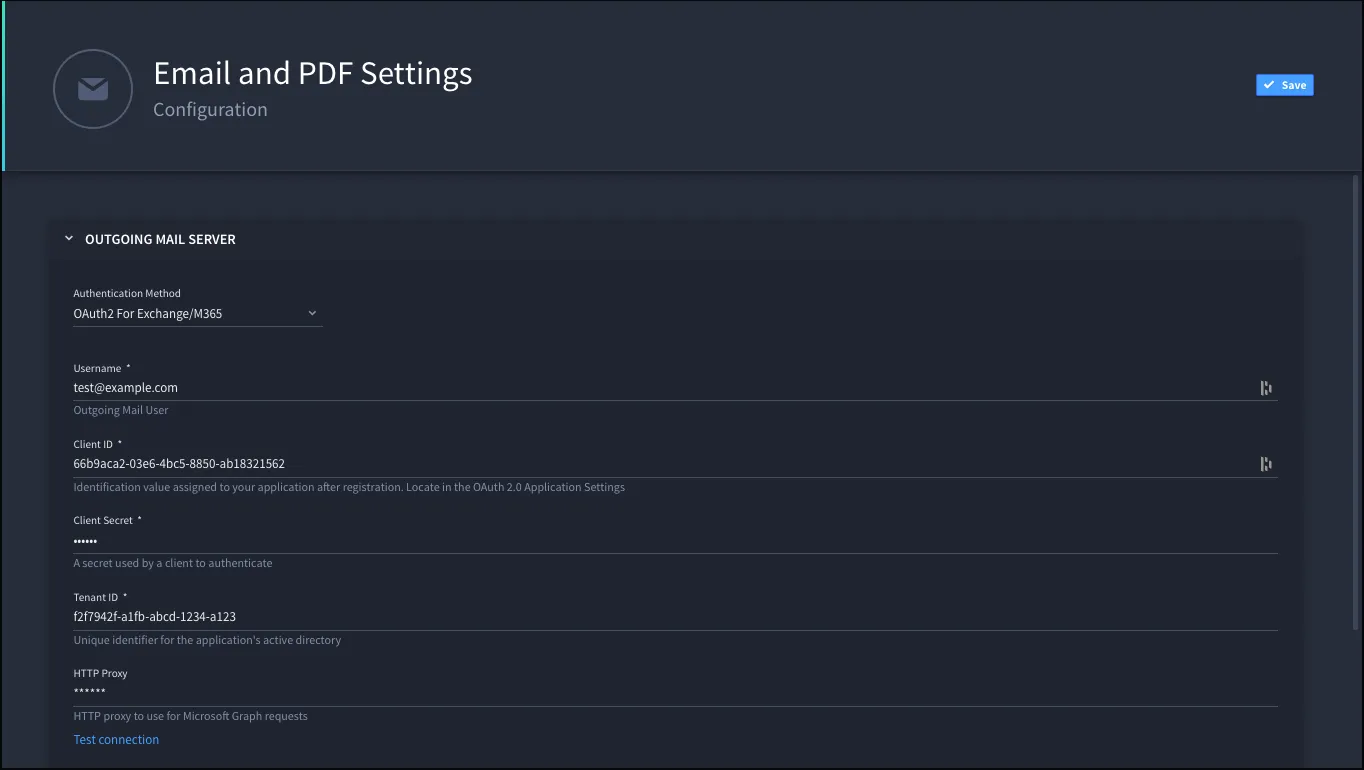Viewport: 1364px width, 770px height.
Task: Focus the HTTP Proxy input field
Action: click(675, 693)
